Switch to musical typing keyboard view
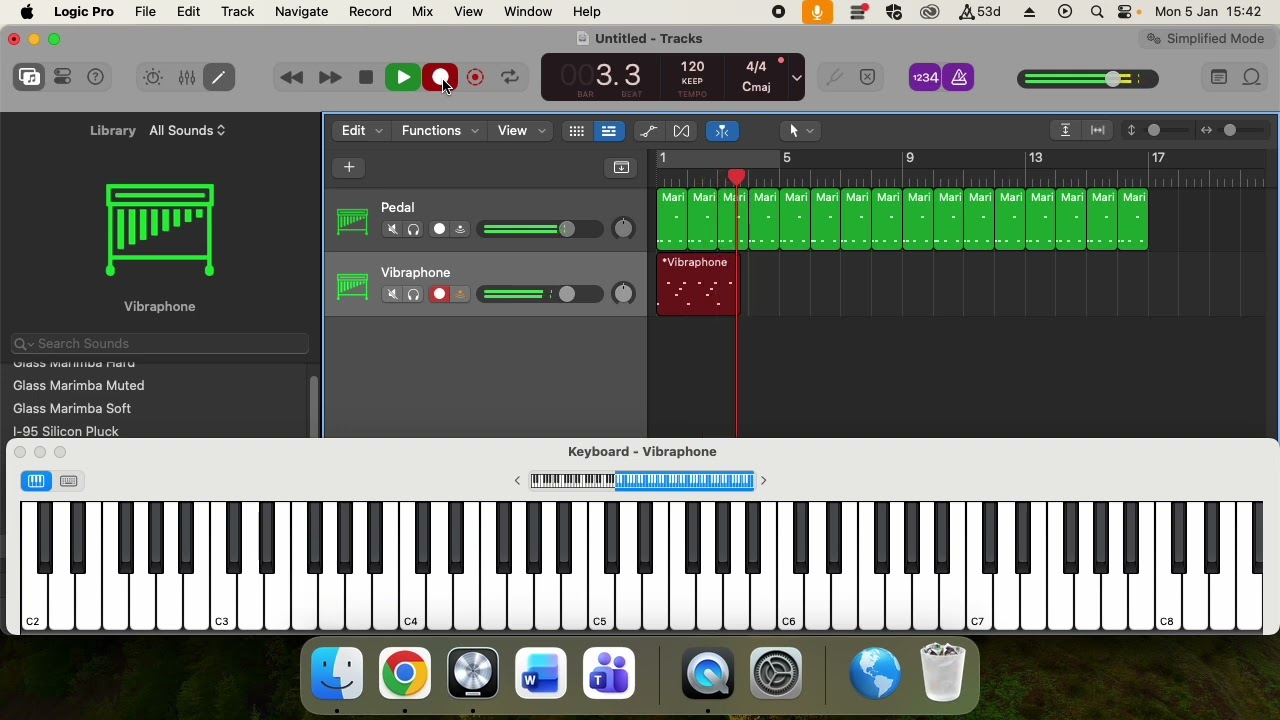1280x720 pixels. click(x=69, y=481)
